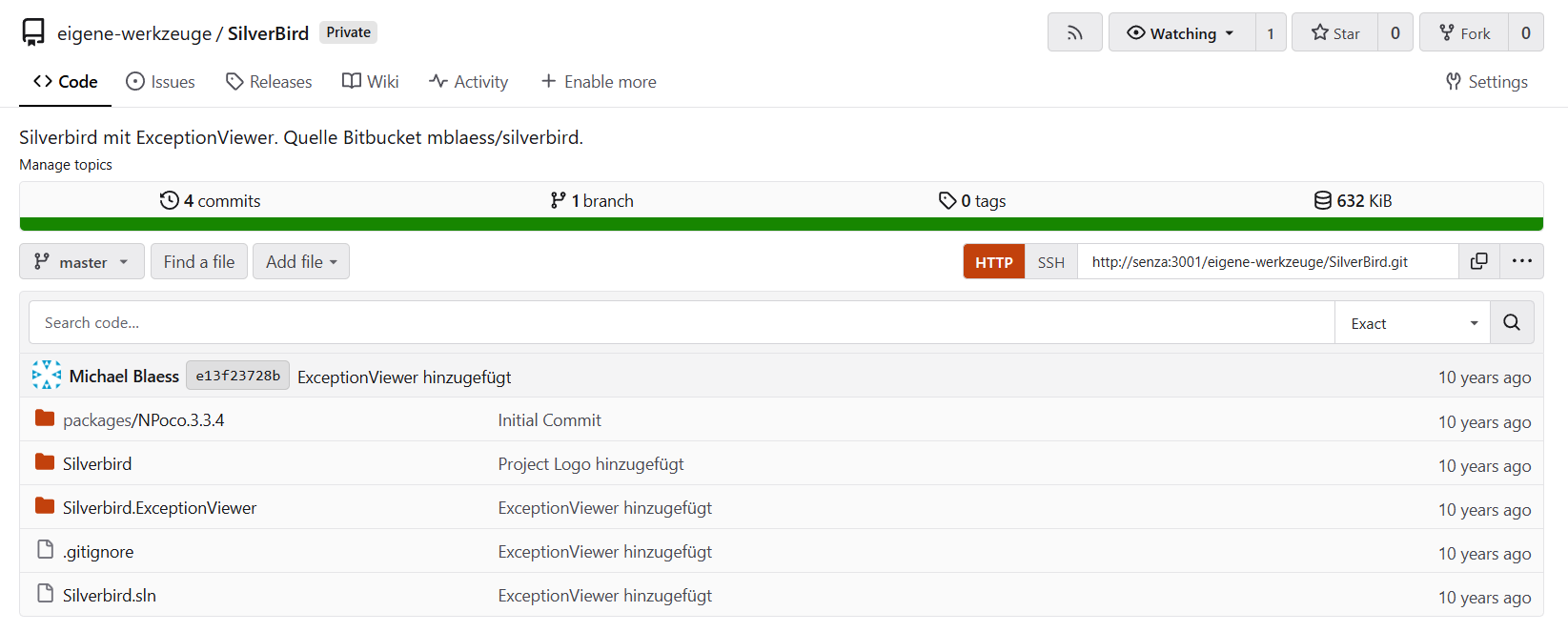Open the packages/NPoco.3.3.4 folder
Viewport: 1568px width, 632px height.
pyautogui.click(x=143, y=420)
